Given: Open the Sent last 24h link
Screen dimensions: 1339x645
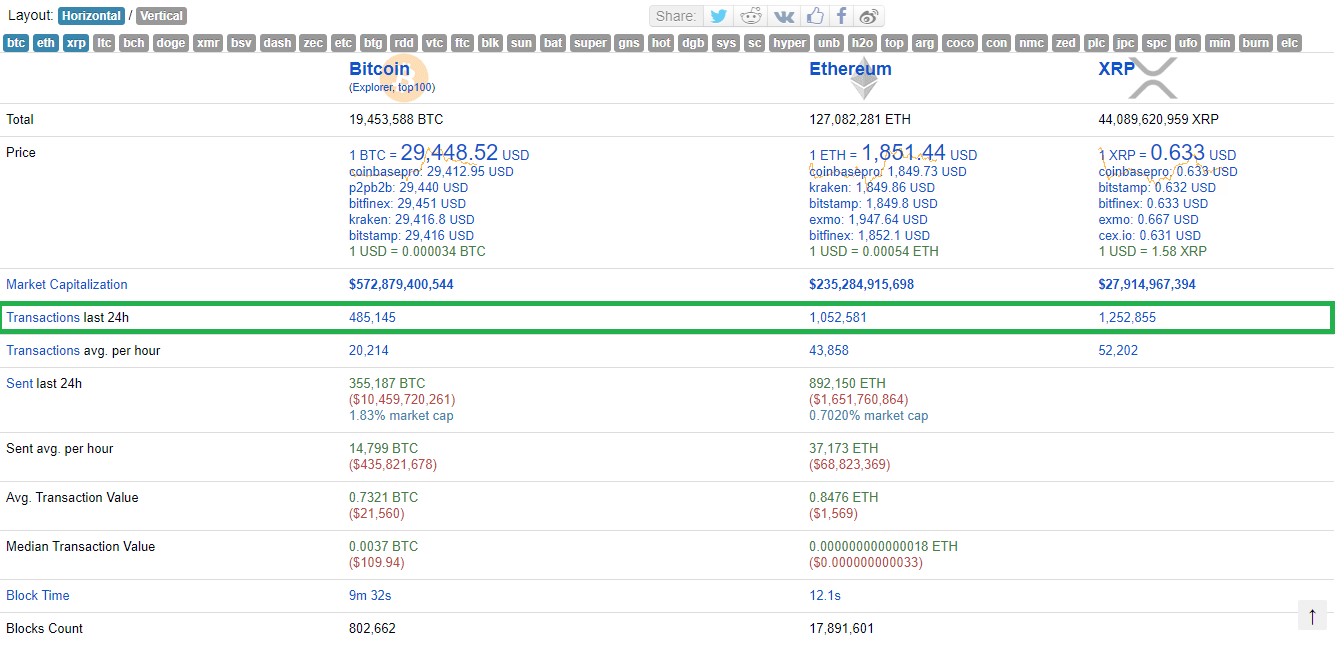Looking at the screenshot, I should (x=19, y=383).
